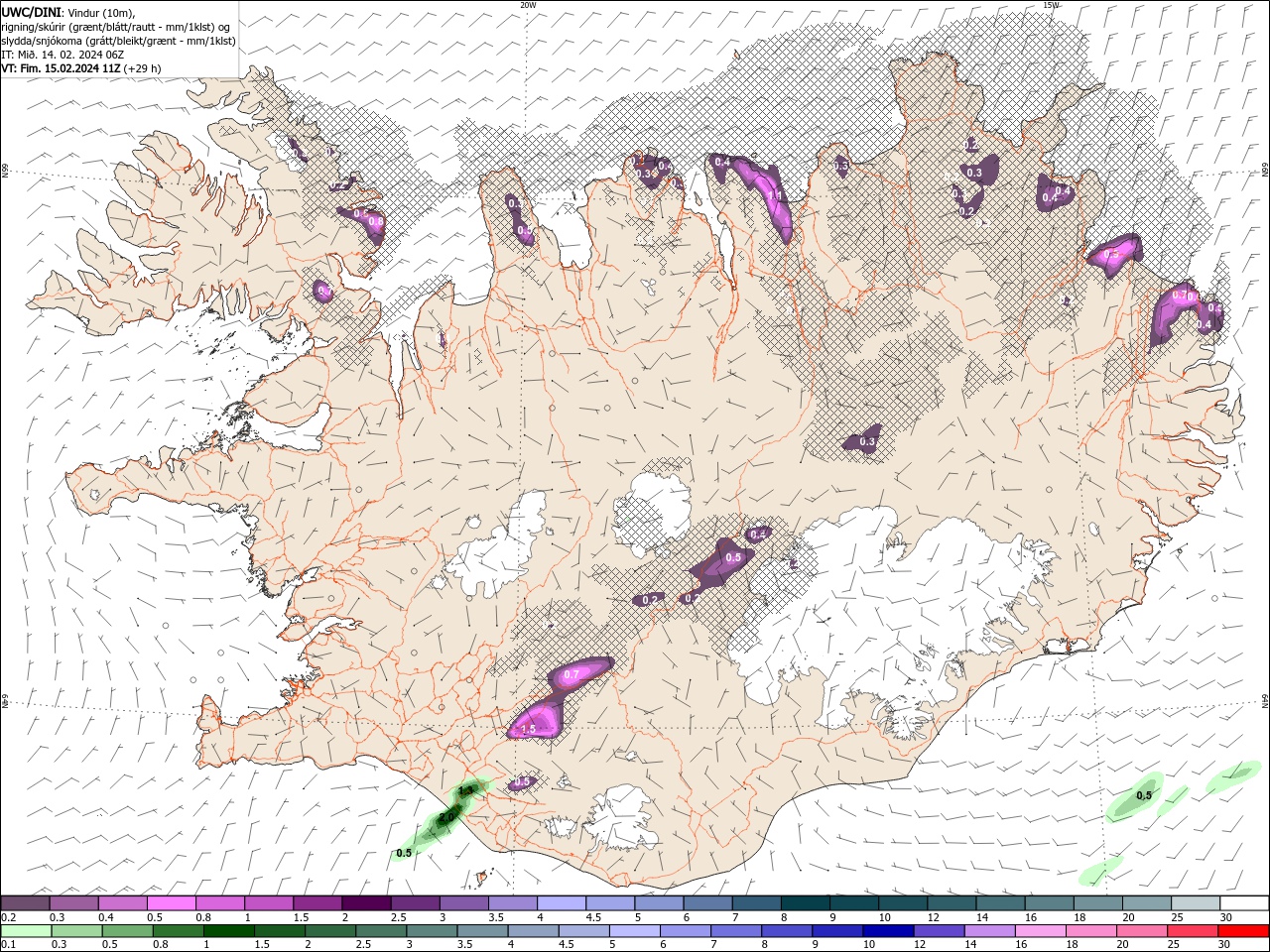Click the 0.3 value in the central highland purple patch
1270x952 pixels.
click(x=867, y=441)
